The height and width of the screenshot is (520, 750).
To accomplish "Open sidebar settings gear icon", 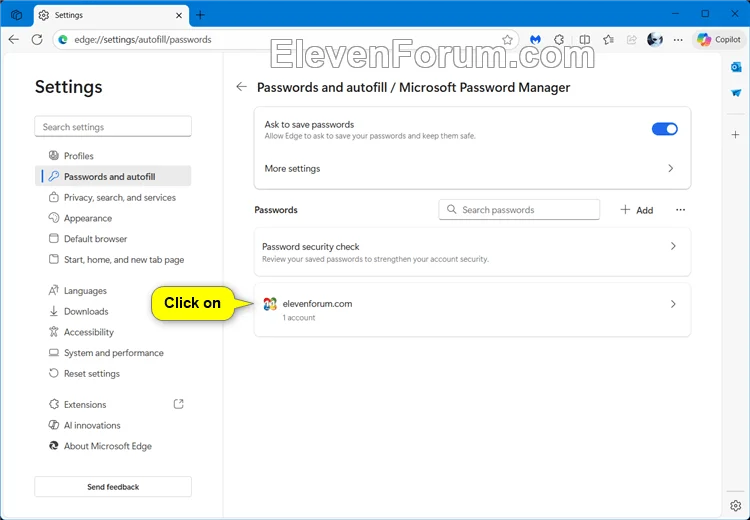I will coord(736,505).
